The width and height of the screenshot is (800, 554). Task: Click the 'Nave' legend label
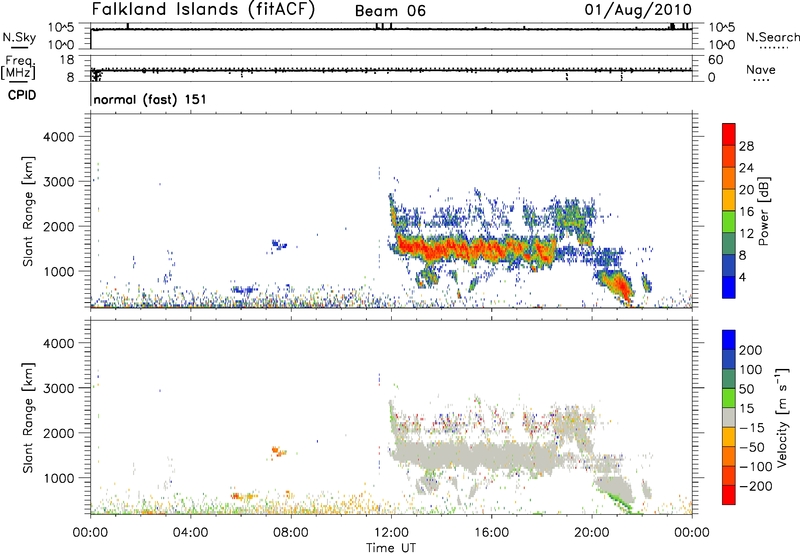(x=761, y=69)
